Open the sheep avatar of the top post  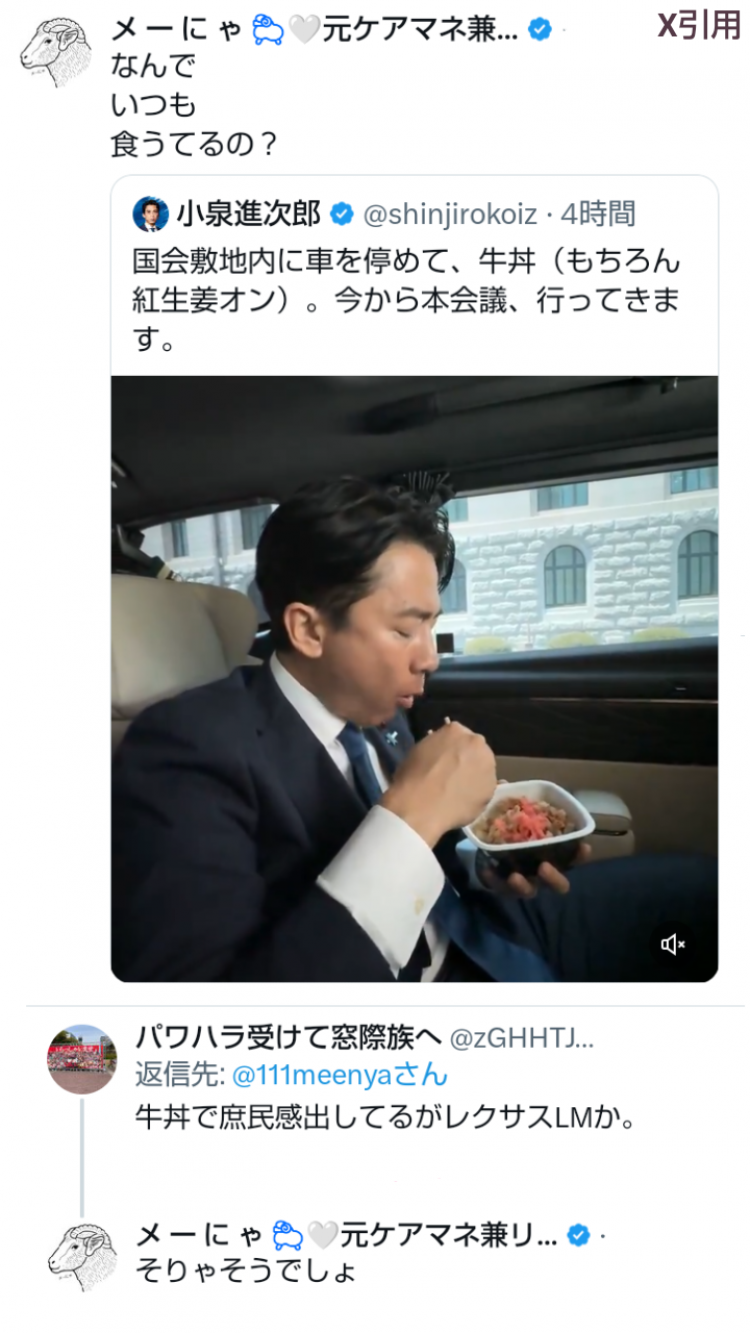click(x=54, y=51)
